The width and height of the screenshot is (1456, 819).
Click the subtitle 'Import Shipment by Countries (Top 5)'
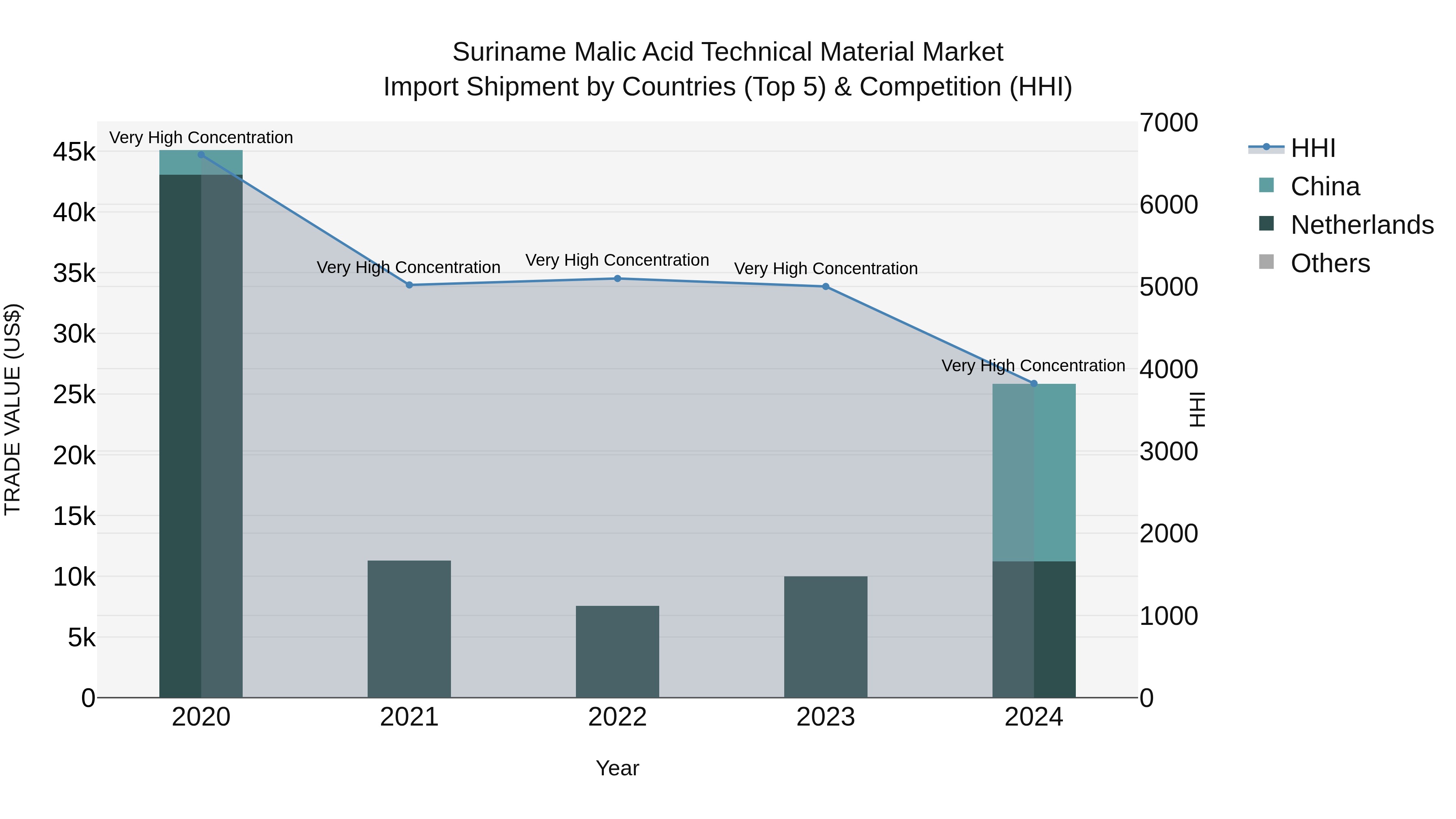(605, 87)
